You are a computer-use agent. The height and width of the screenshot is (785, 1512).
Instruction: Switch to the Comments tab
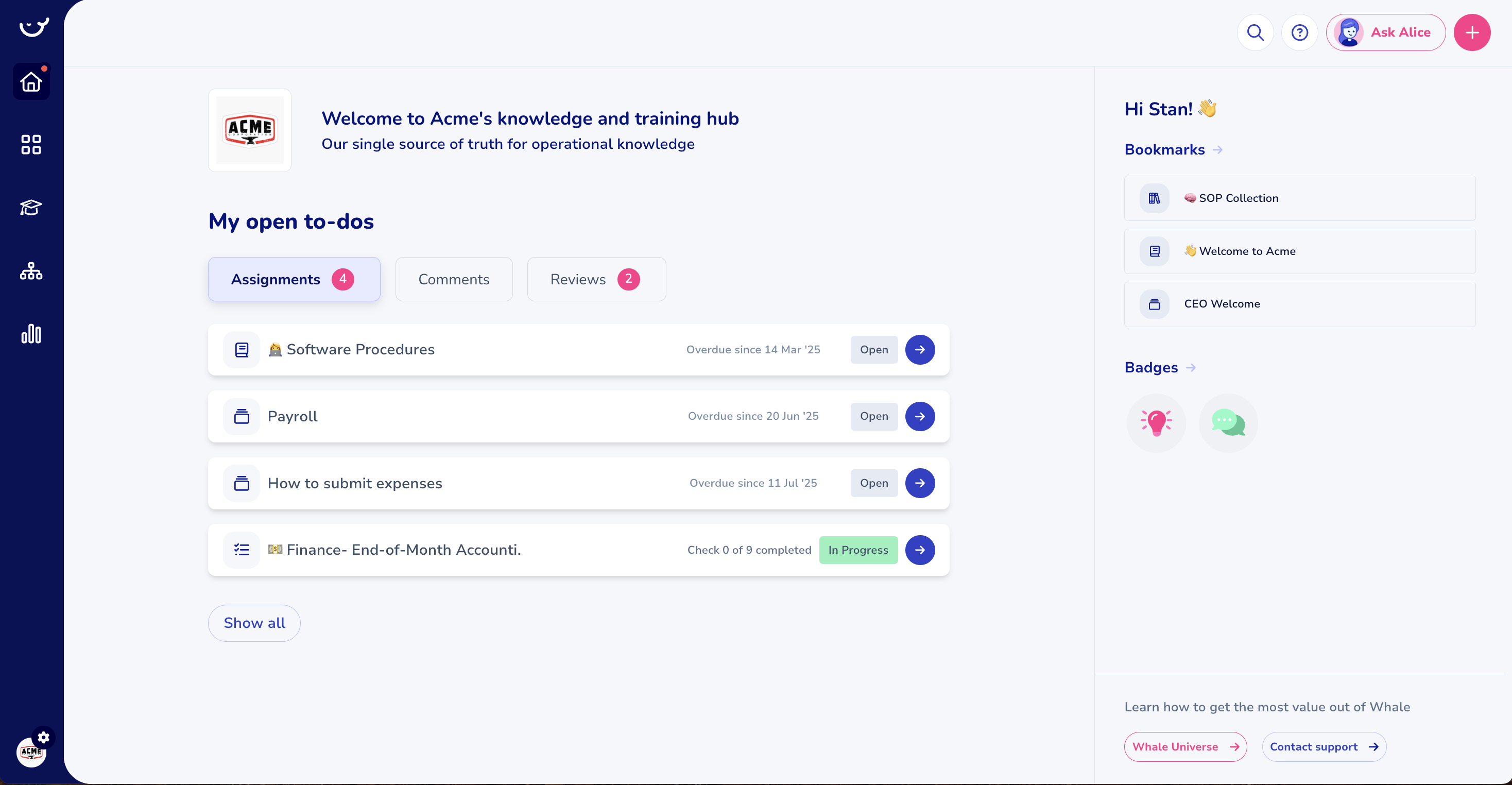pos(454,280)
